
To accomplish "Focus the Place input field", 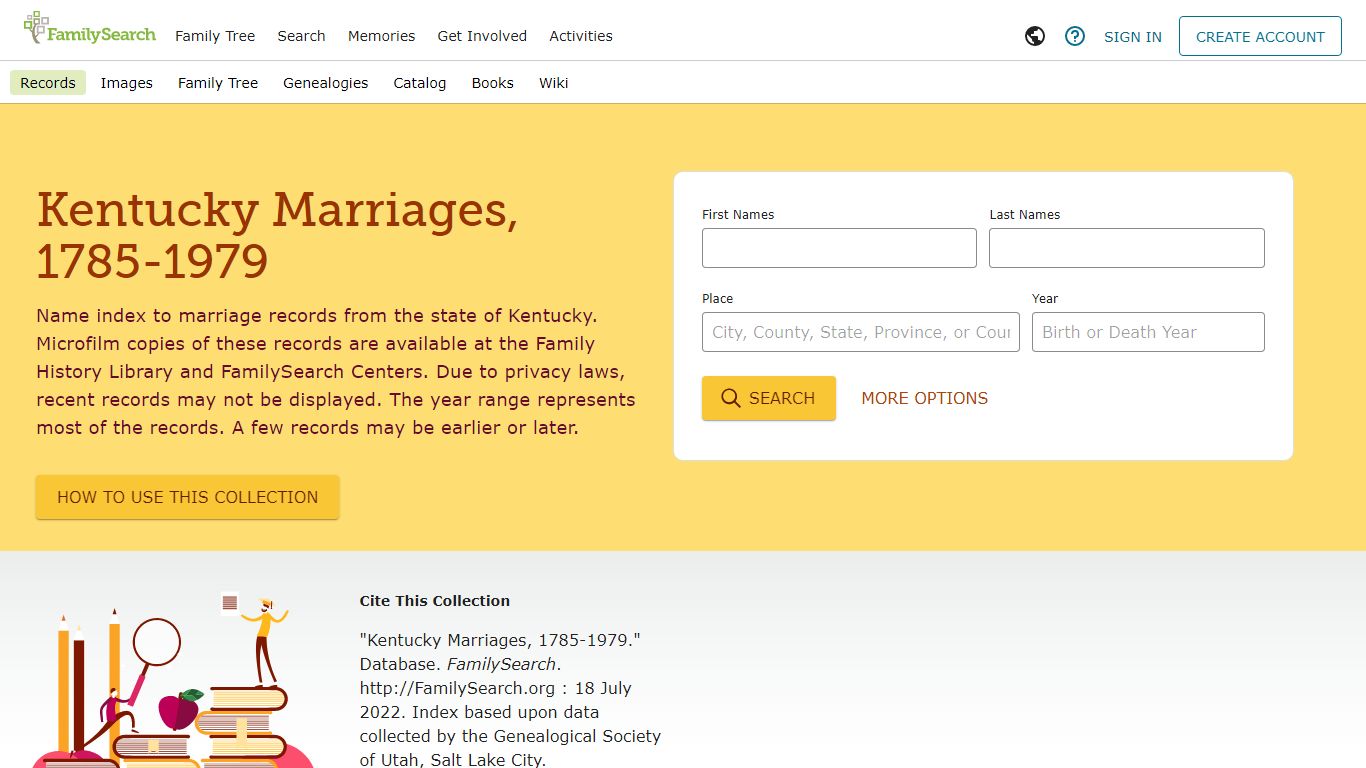I will pos(861,332).
